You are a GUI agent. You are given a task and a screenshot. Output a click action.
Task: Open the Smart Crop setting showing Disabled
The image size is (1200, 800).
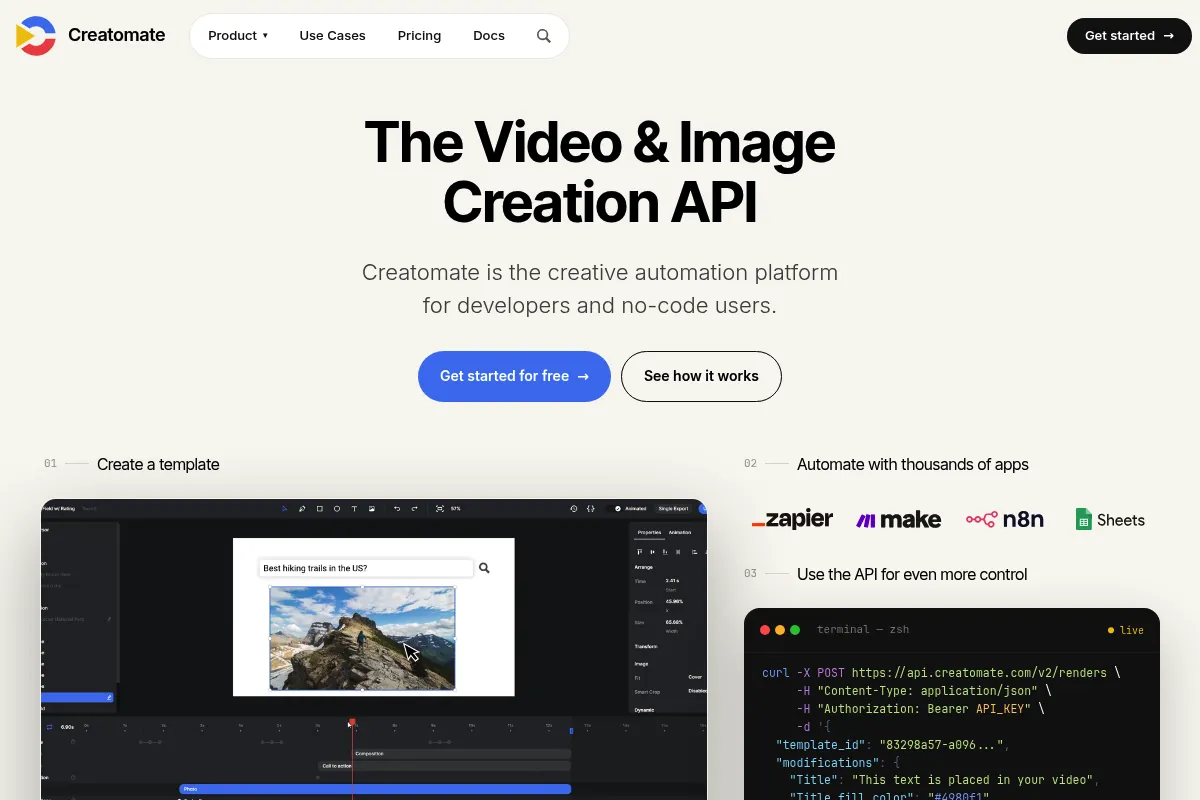pos(697,691)
